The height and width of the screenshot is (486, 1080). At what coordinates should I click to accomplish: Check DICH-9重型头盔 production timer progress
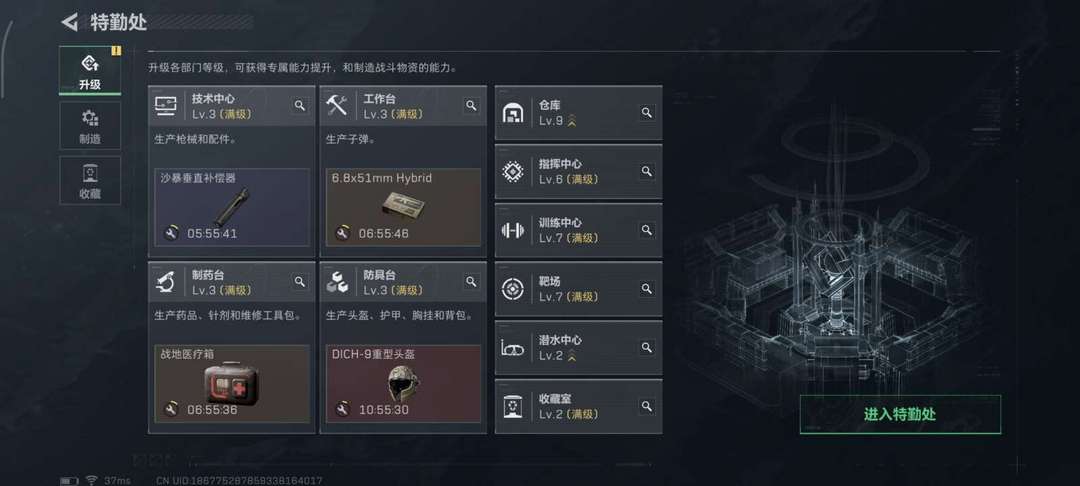[381, 410]
